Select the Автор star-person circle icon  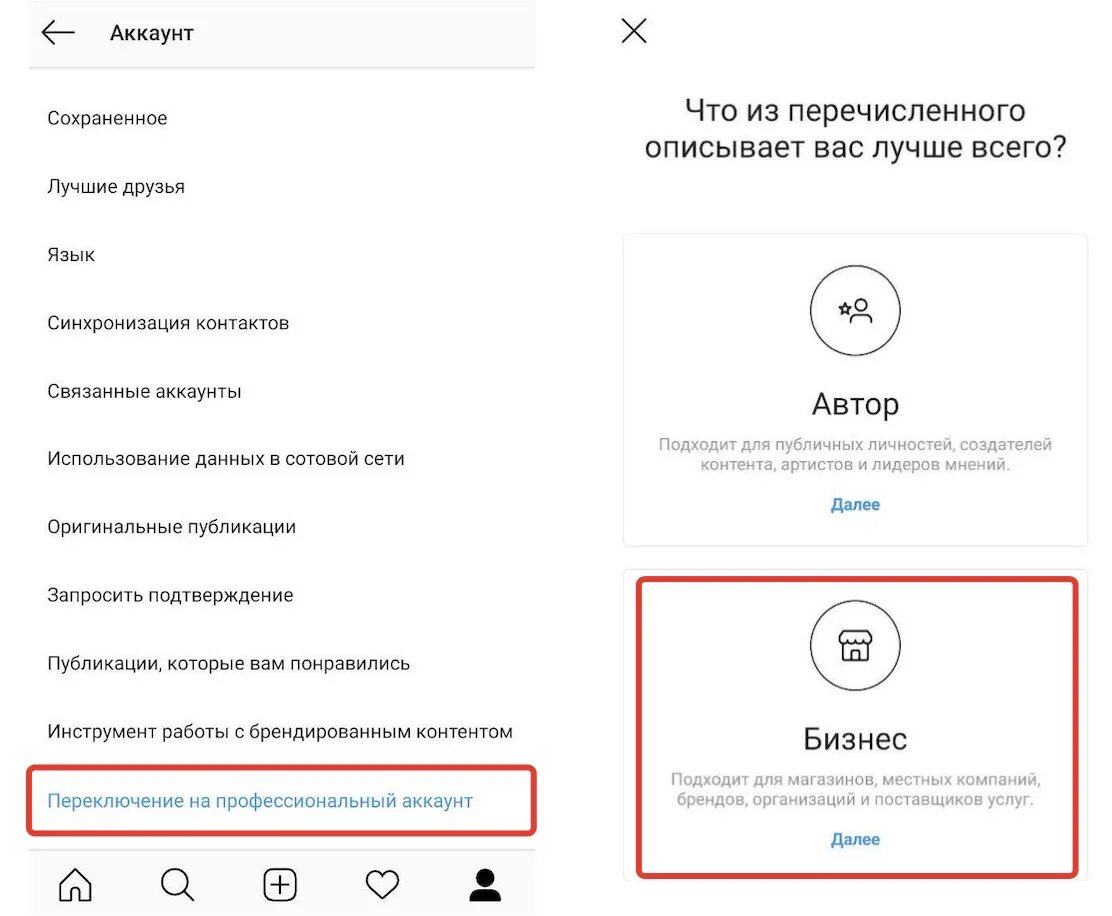855,311
